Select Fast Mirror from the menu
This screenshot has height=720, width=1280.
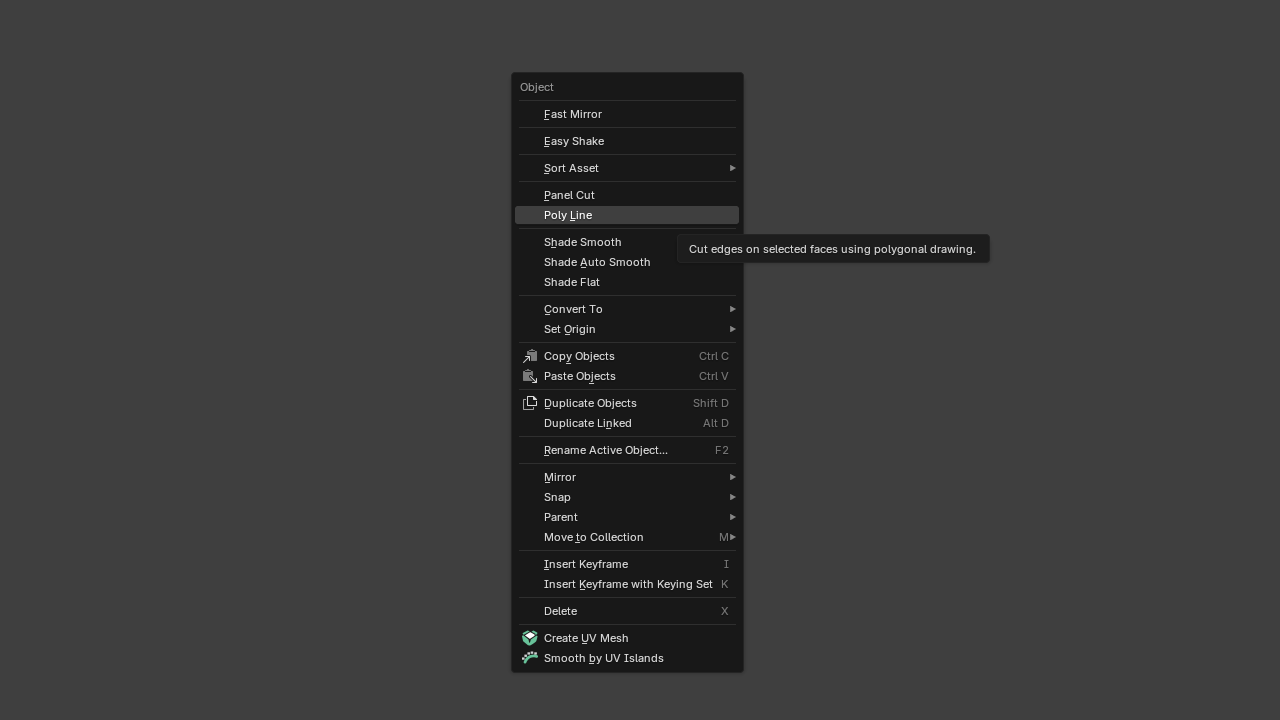(573, 114)
